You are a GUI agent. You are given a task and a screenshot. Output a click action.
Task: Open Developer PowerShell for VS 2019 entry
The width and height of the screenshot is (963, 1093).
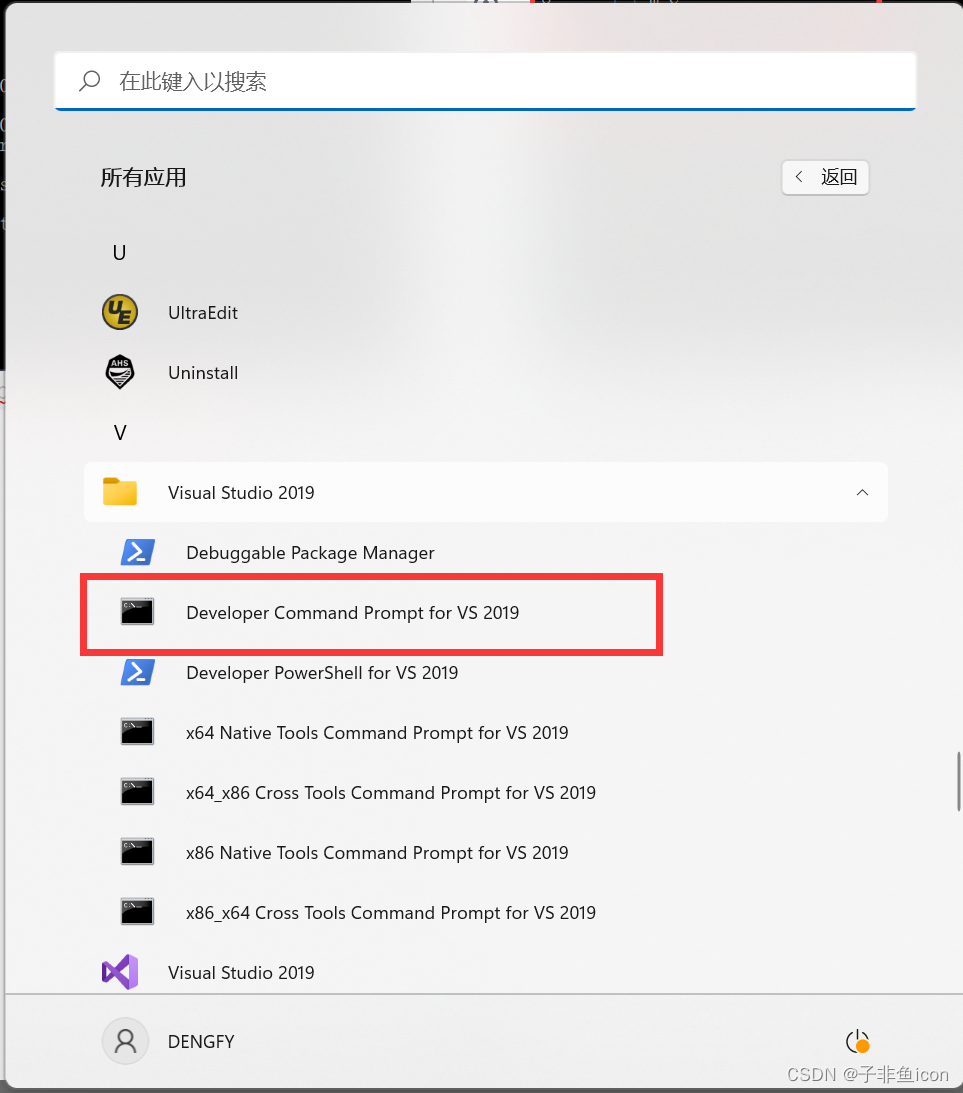click(322, 673)
